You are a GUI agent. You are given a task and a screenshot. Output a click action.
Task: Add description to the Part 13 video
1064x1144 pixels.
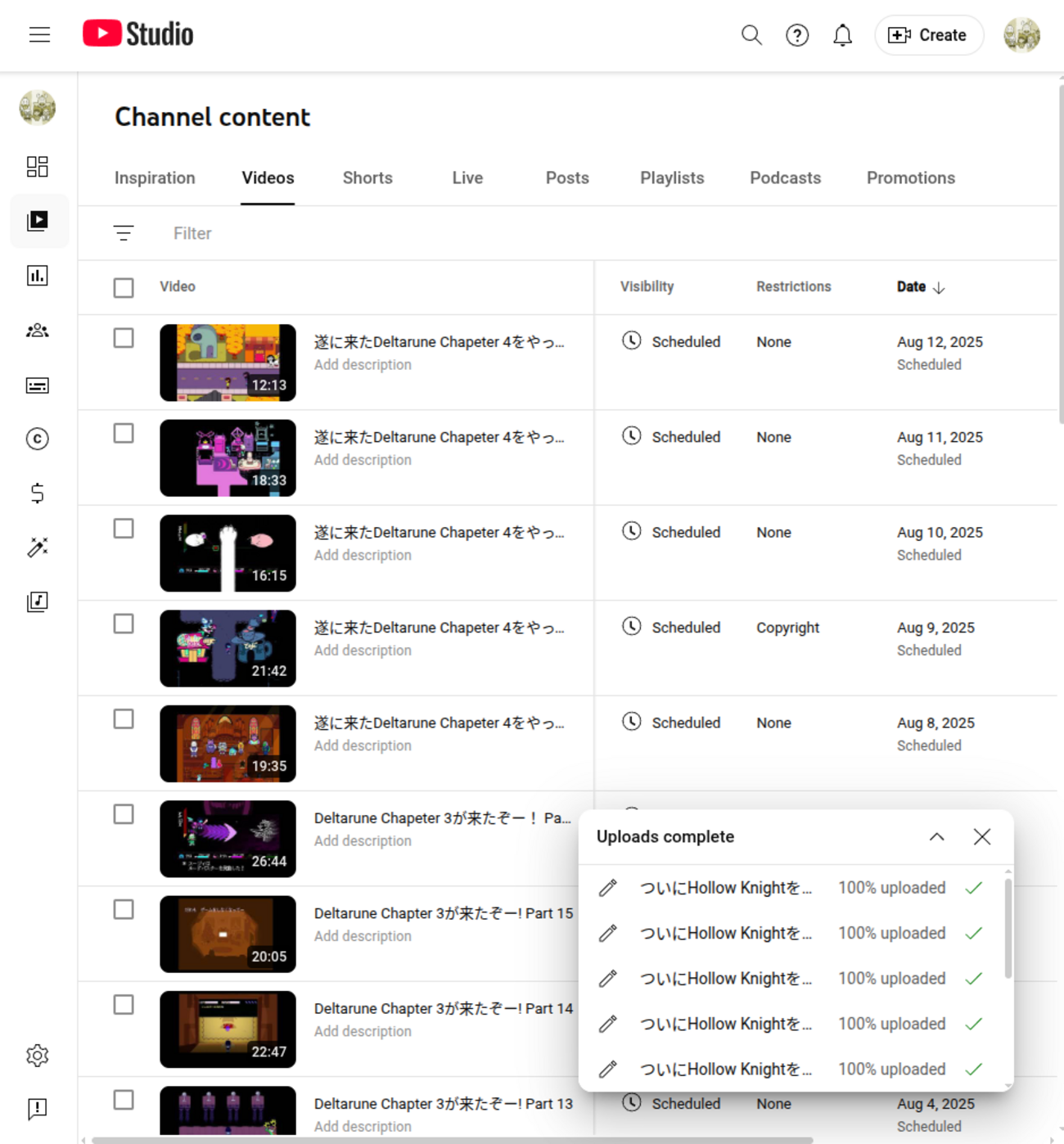click(363, 1127)
